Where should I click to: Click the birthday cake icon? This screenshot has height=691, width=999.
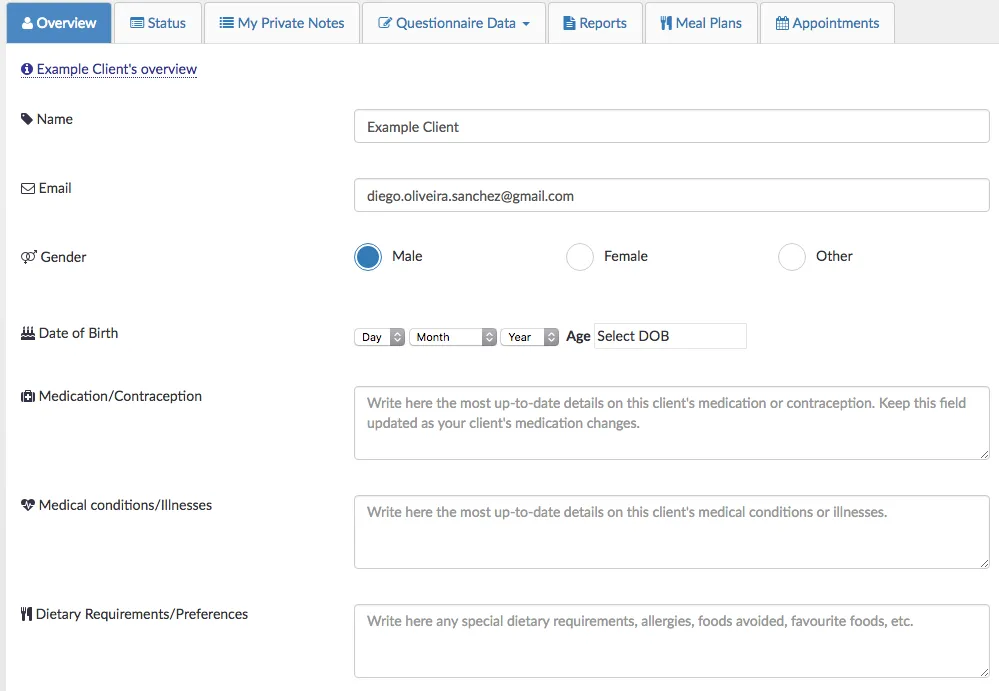point(28,333)
